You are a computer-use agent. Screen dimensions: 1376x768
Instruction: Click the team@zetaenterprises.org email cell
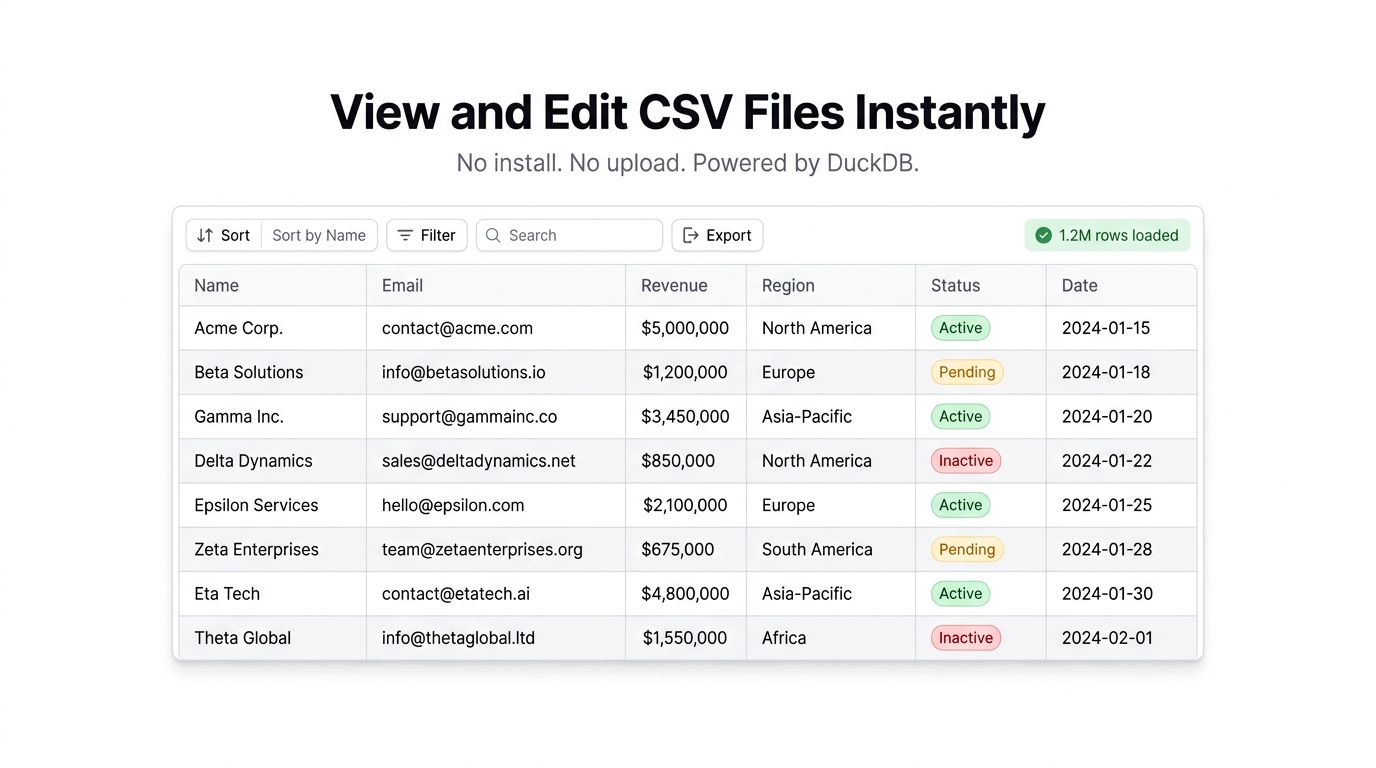496,549
